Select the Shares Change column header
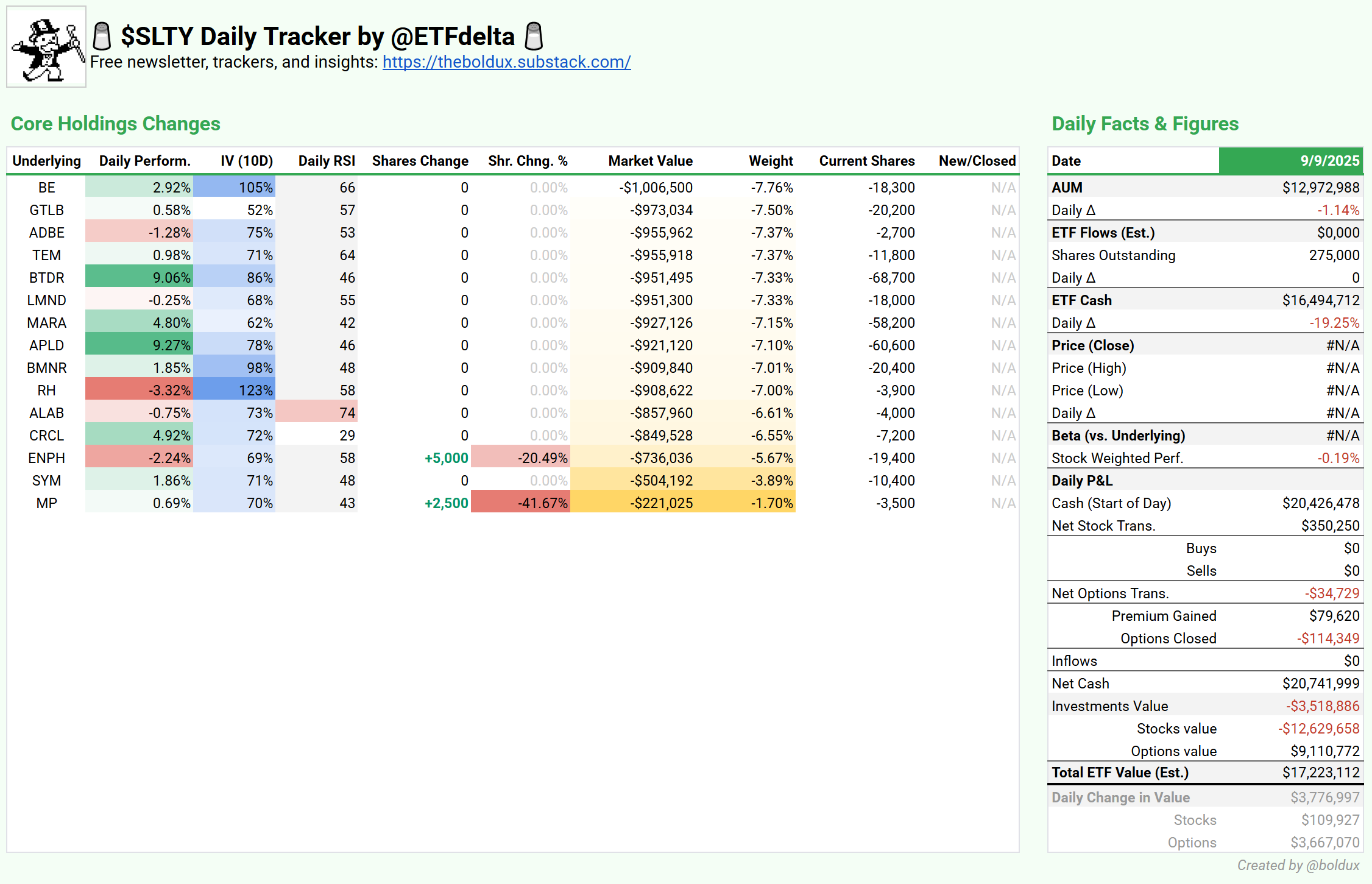 [x=420, y=161]
